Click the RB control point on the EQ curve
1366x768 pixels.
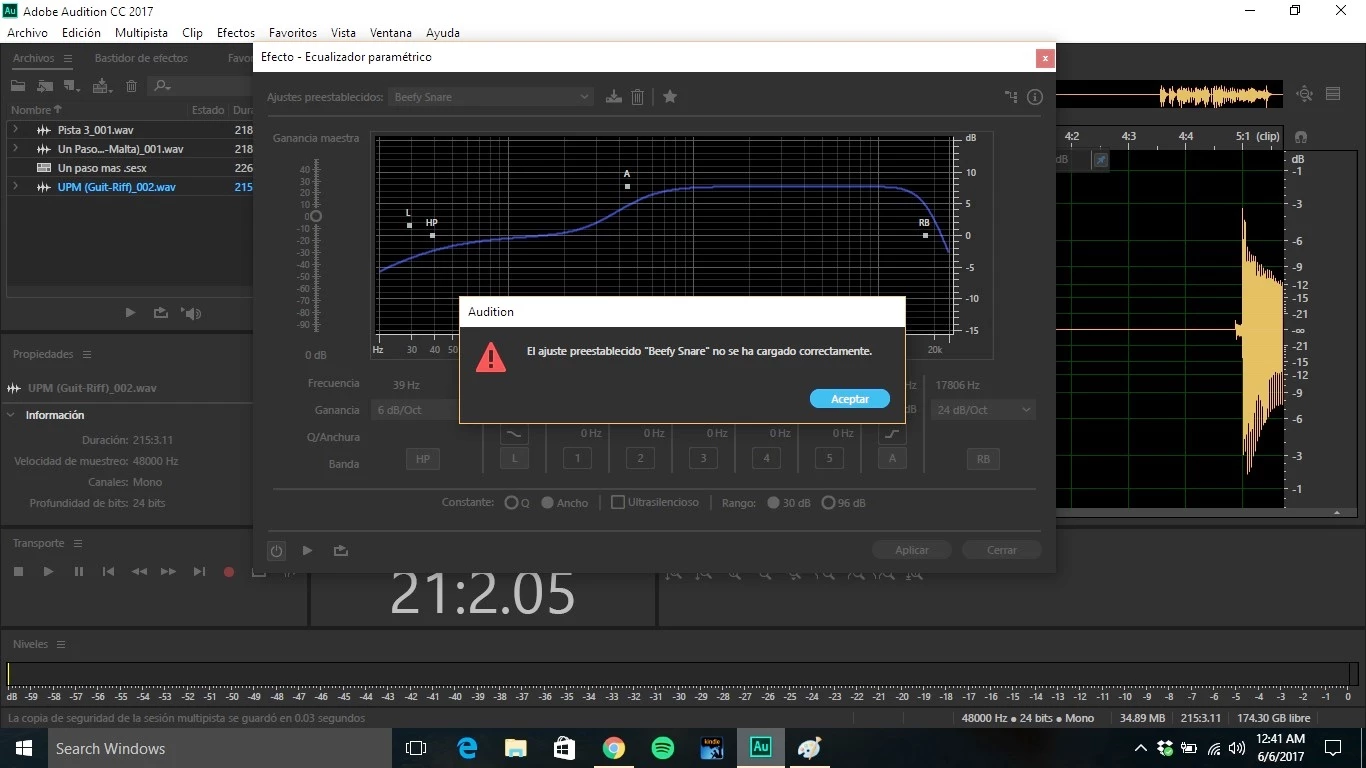pyautogui.click(x=925, y=235)
